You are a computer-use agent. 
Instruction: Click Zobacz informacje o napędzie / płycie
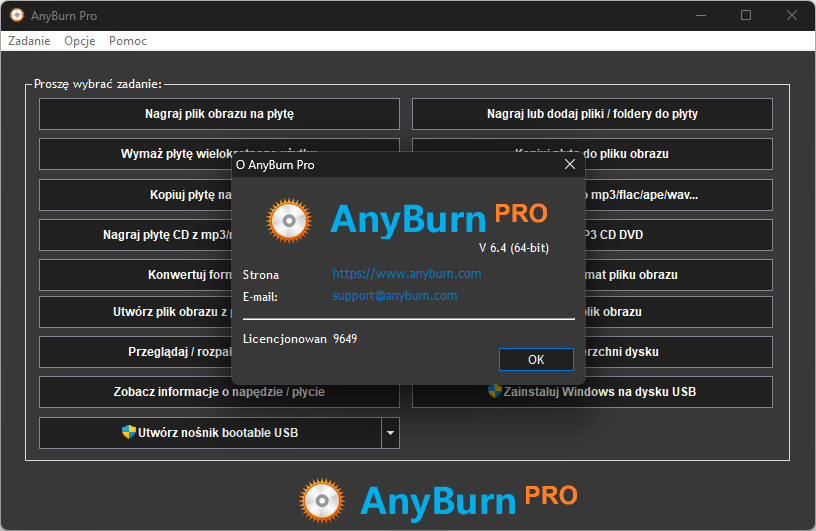click(219, 392)
